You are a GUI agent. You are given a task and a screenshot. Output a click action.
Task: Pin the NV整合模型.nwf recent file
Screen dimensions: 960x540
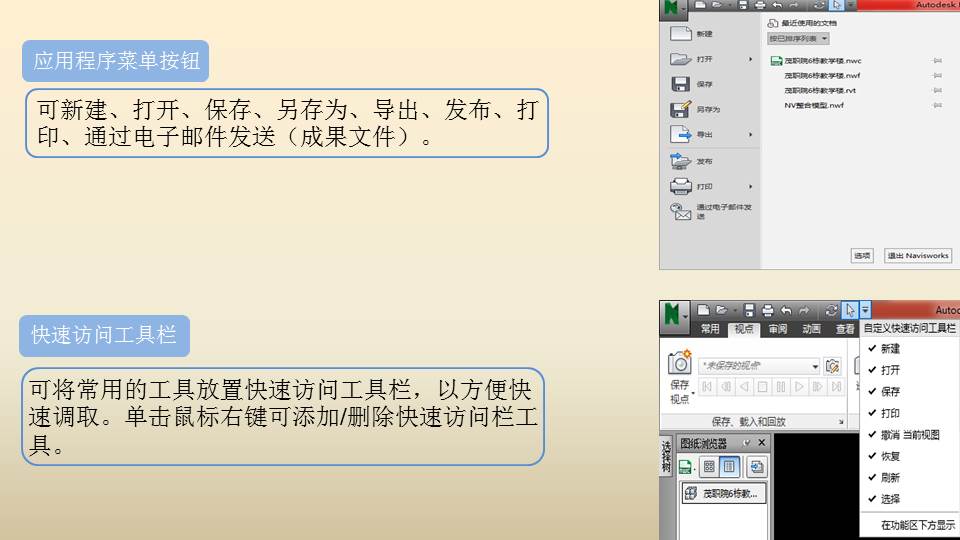click(937, 105)
